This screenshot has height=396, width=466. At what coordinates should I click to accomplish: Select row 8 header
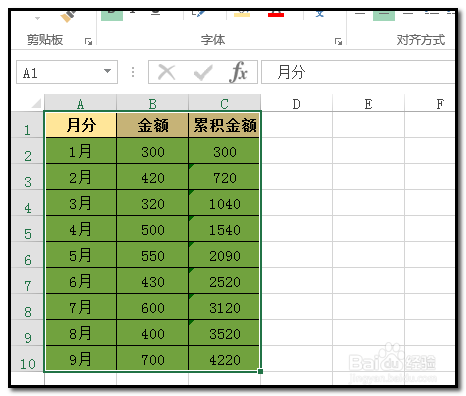(x=28, y=307)
